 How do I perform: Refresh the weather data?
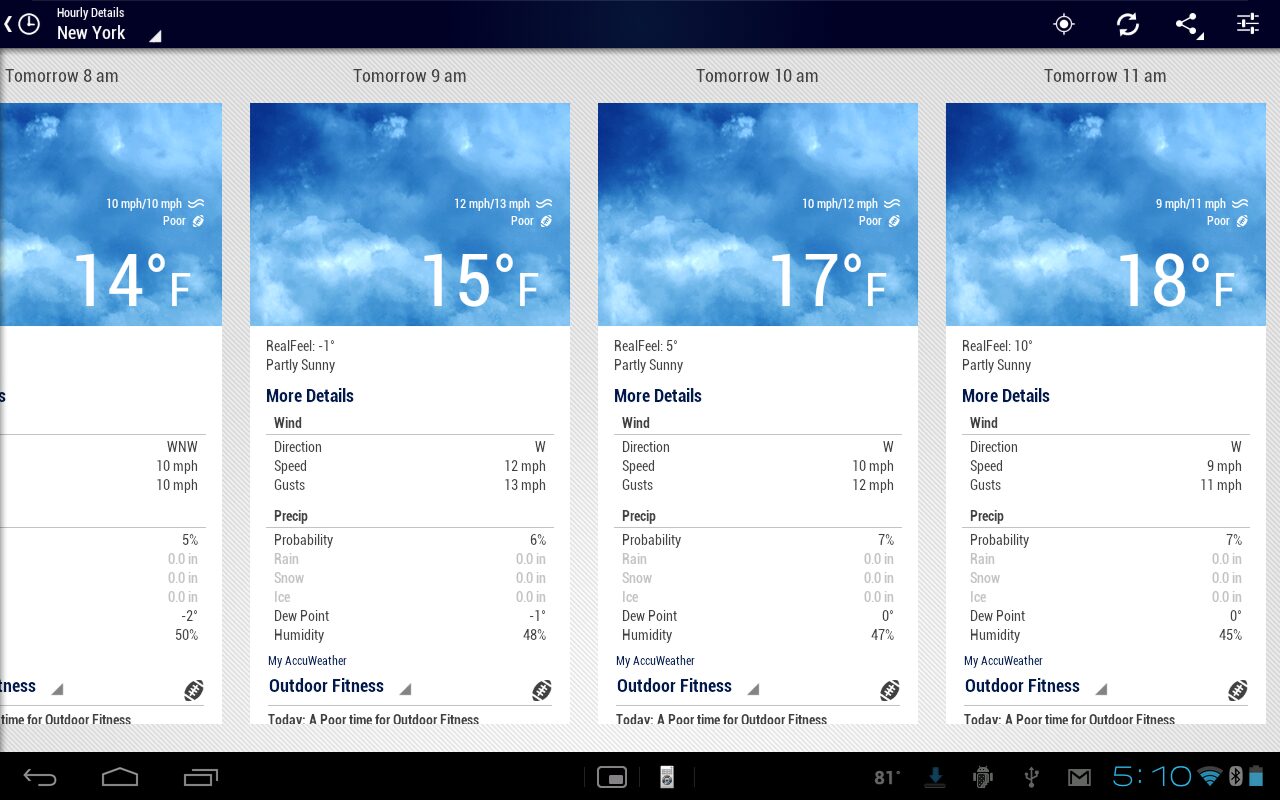tap(1127, 25)
